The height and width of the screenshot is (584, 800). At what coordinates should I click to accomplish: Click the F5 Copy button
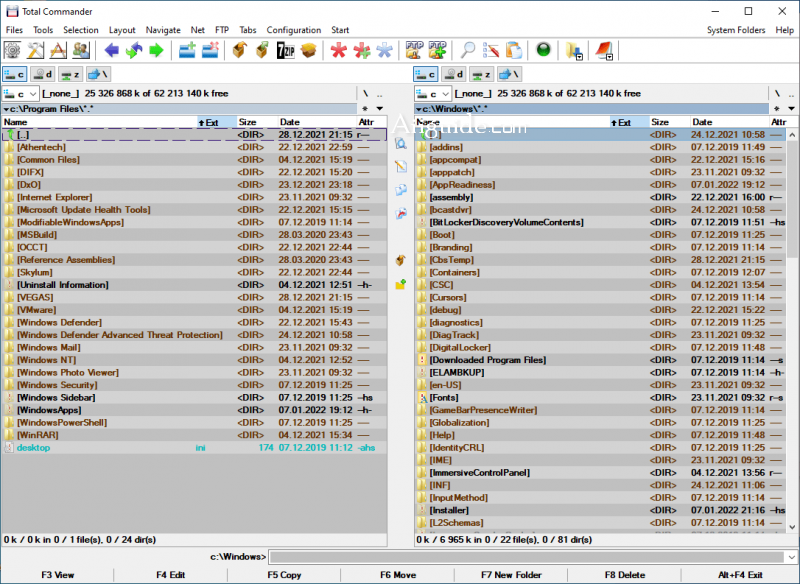click(284, 575)
